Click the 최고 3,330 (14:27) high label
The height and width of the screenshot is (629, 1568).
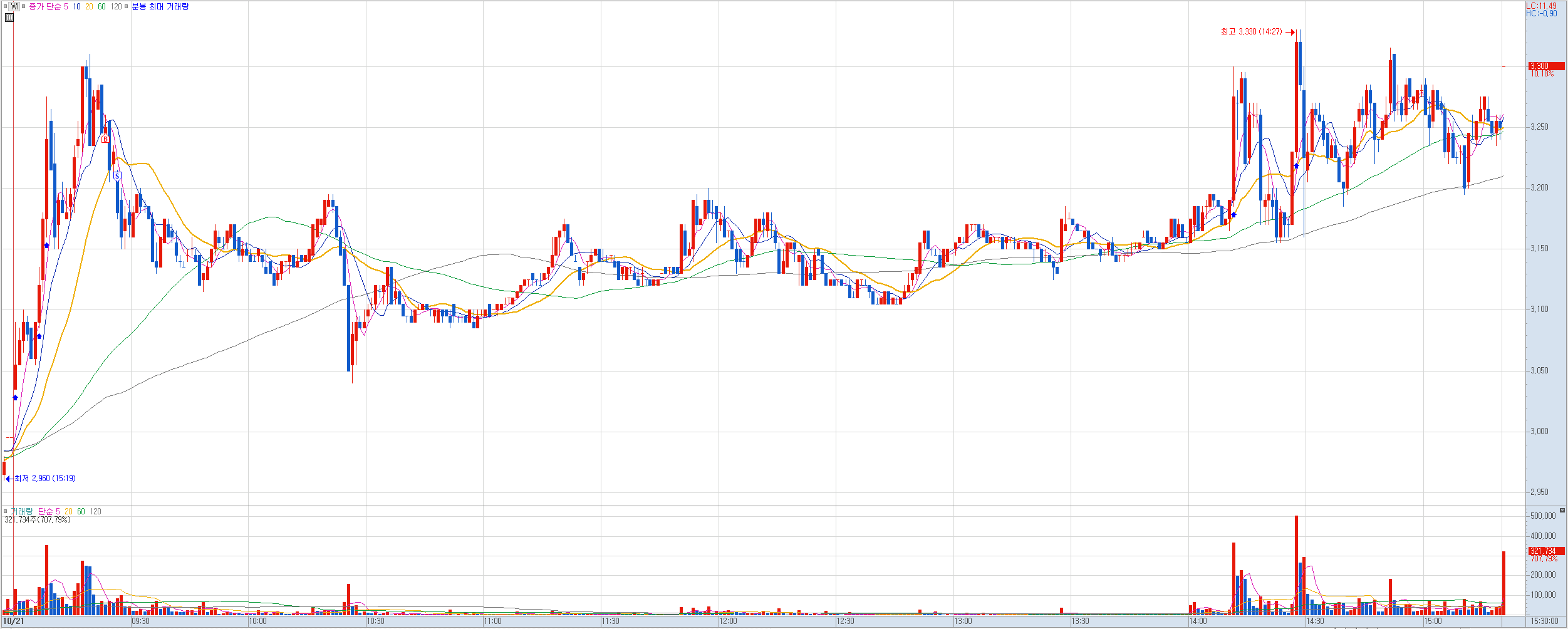(1251, 32)
